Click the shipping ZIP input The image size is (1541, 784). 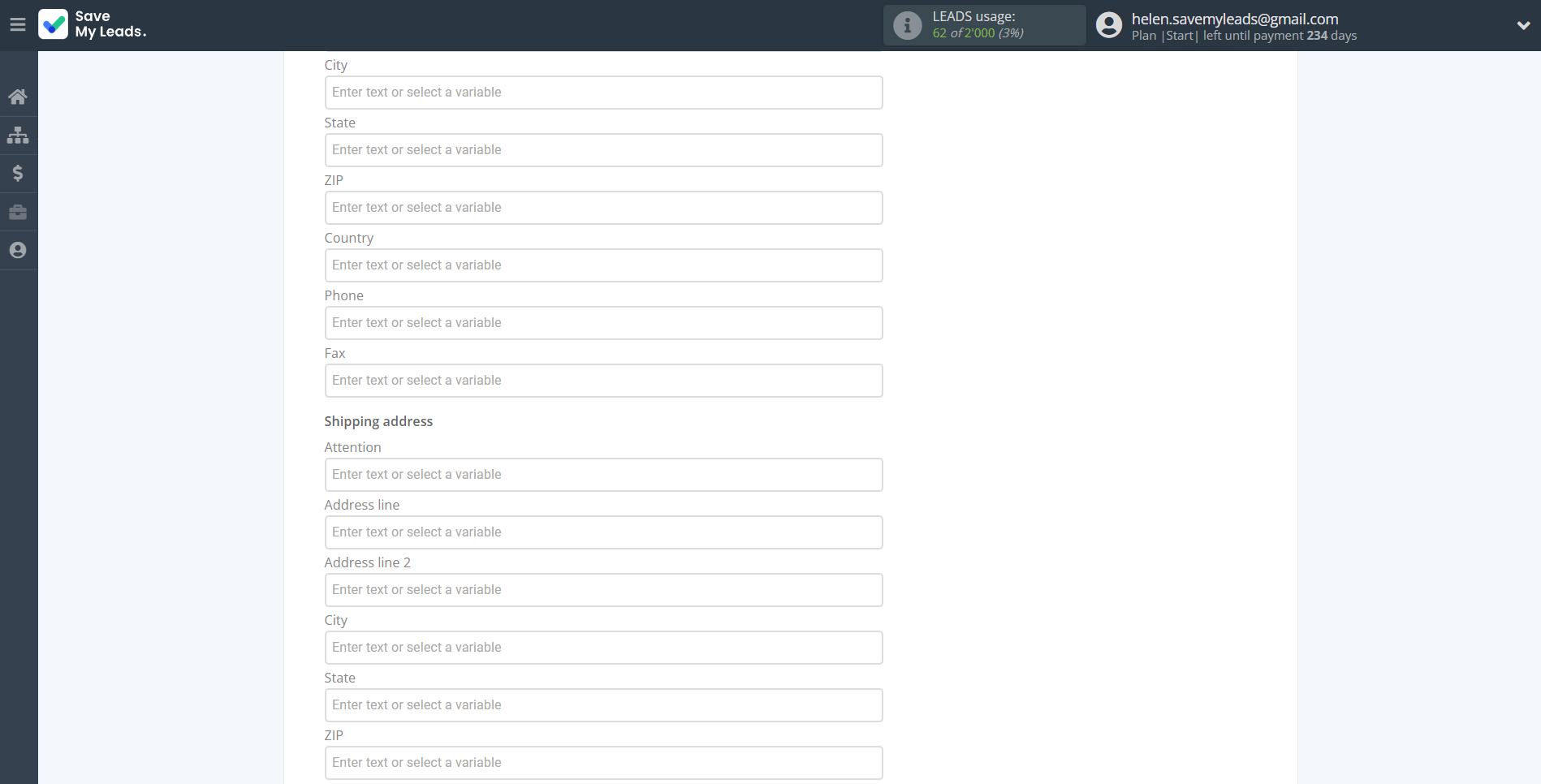(603, 763)
